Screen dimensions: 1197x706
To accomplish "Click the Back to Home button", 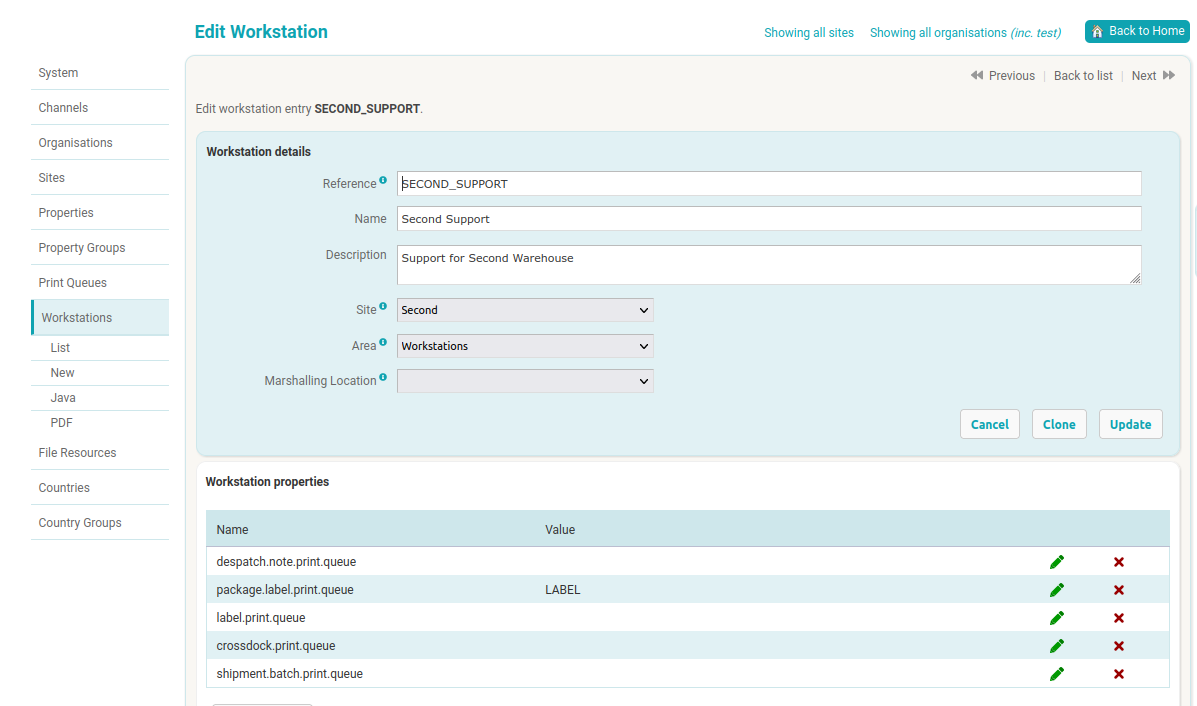I will 1137,31.
